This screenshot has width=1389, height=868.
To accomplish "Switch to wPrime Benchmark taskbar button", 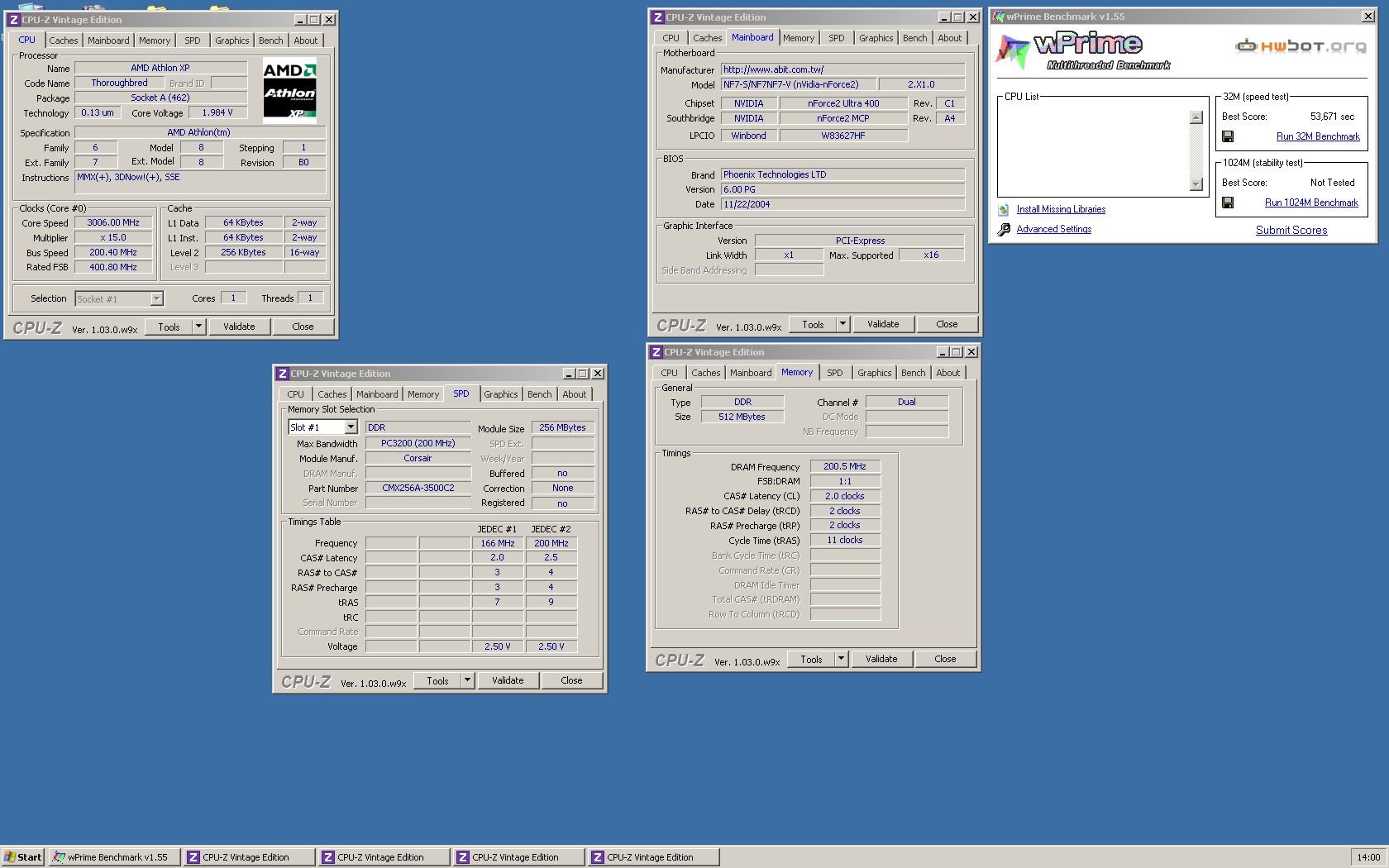I will pos(114,857).
